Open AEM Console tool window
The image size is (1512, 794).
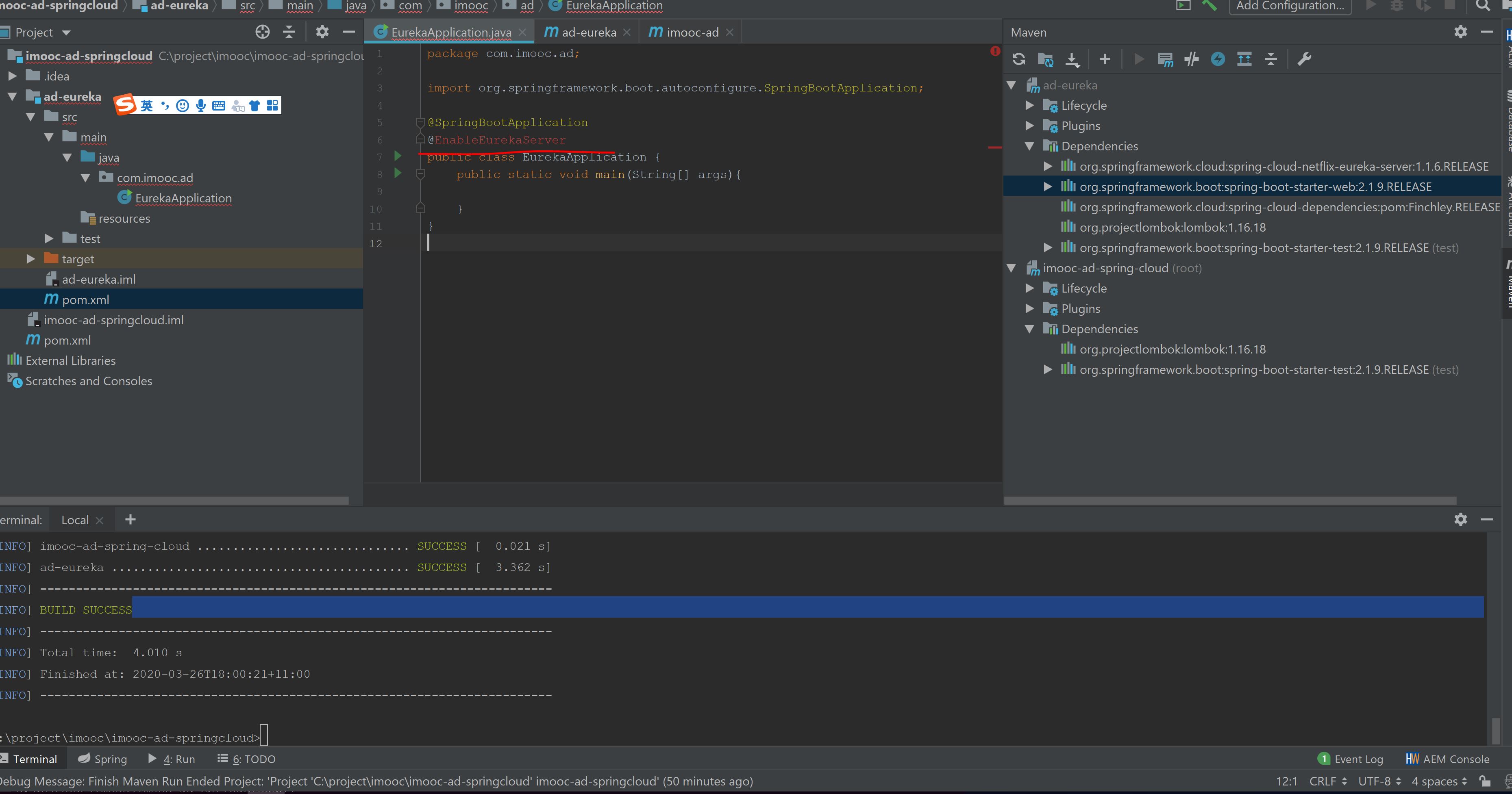tap(1447, 759)
